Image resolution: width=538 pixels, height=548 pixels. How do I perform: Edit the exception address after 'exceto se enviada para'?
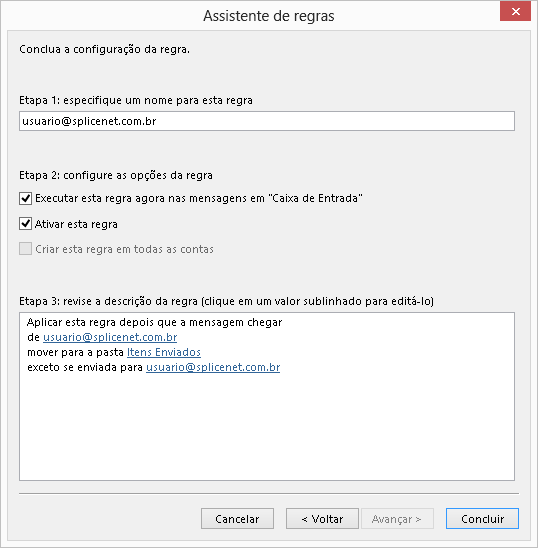pos(213,367)
